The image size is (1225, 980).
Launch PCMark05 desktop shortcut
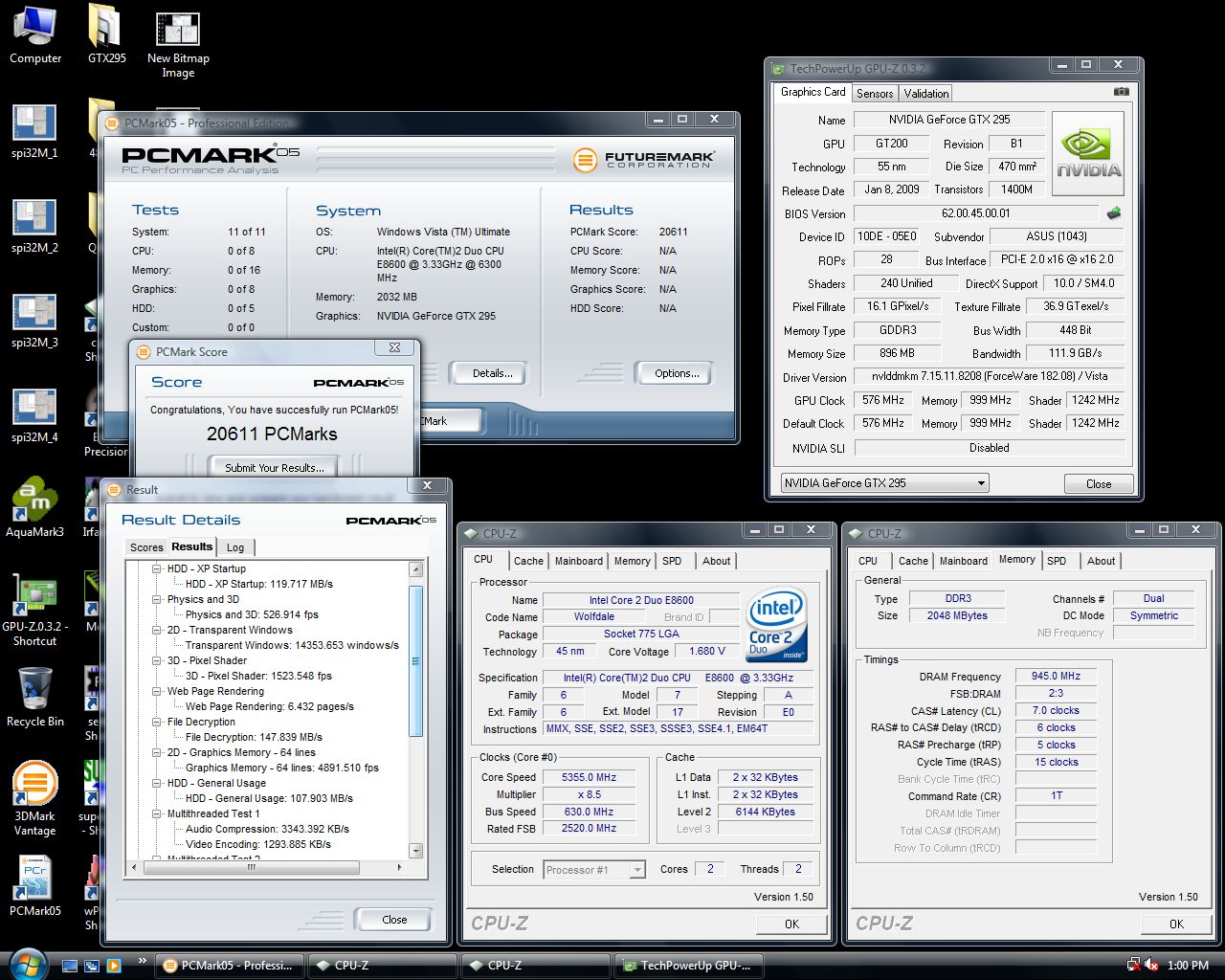pos(35,886)
